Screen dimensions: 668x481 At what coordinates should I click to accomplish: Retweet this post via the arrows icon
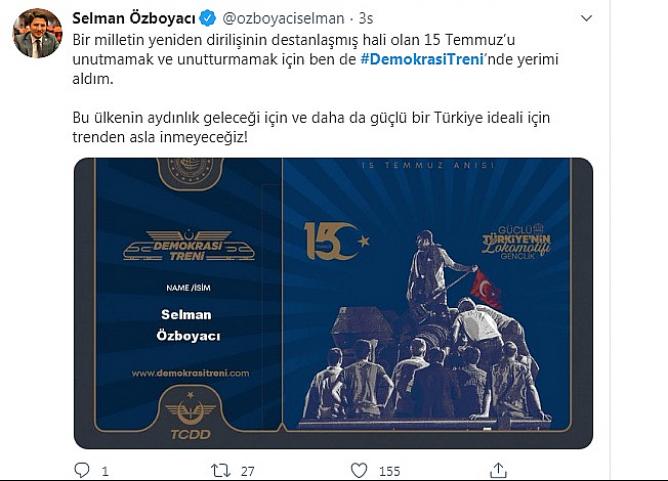[x=221, y=470]
